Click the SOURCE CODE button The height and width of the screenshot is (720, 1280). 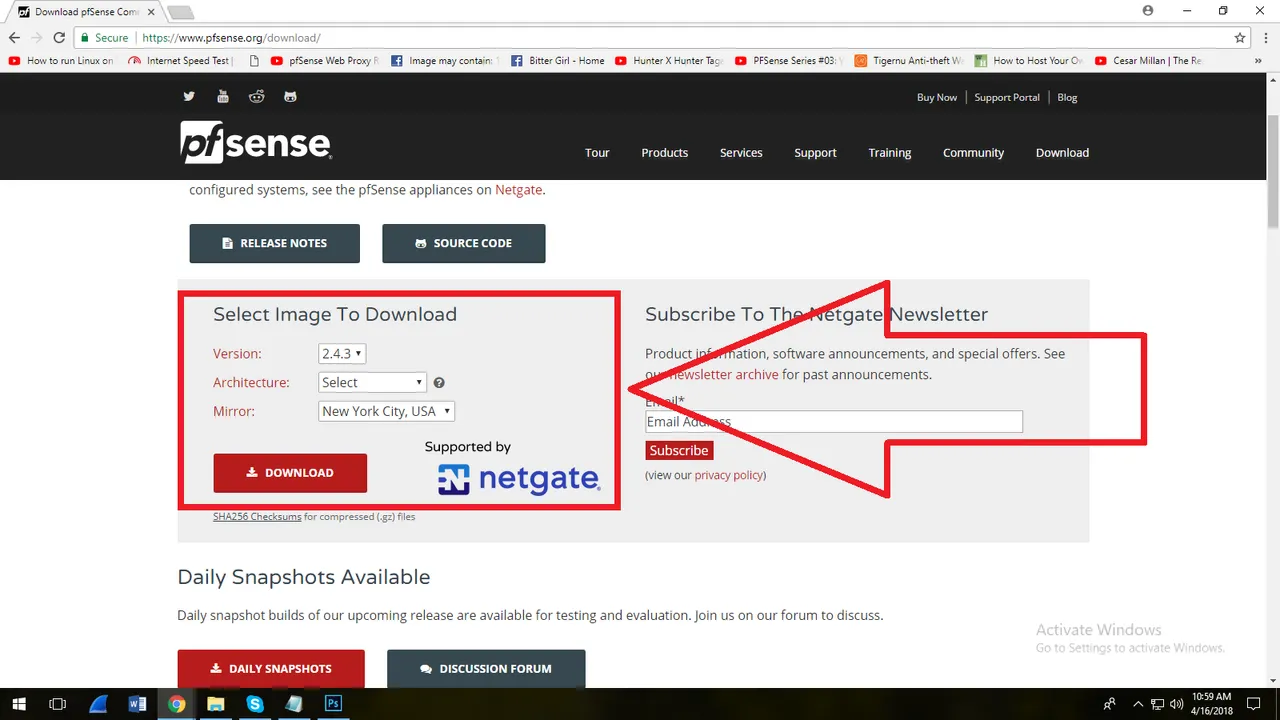point(464,243)
